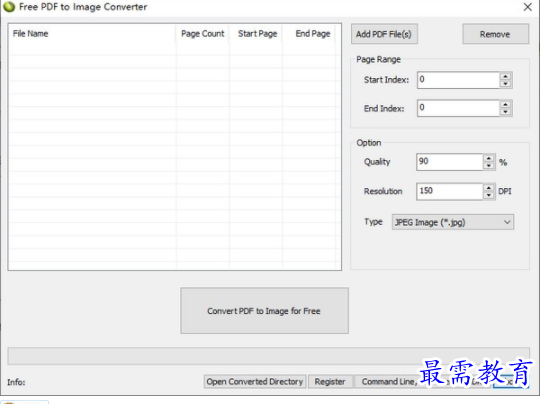The image size is (541, 404).
Task: Decrease Start Index with down arrow
Action: point(505,84)
